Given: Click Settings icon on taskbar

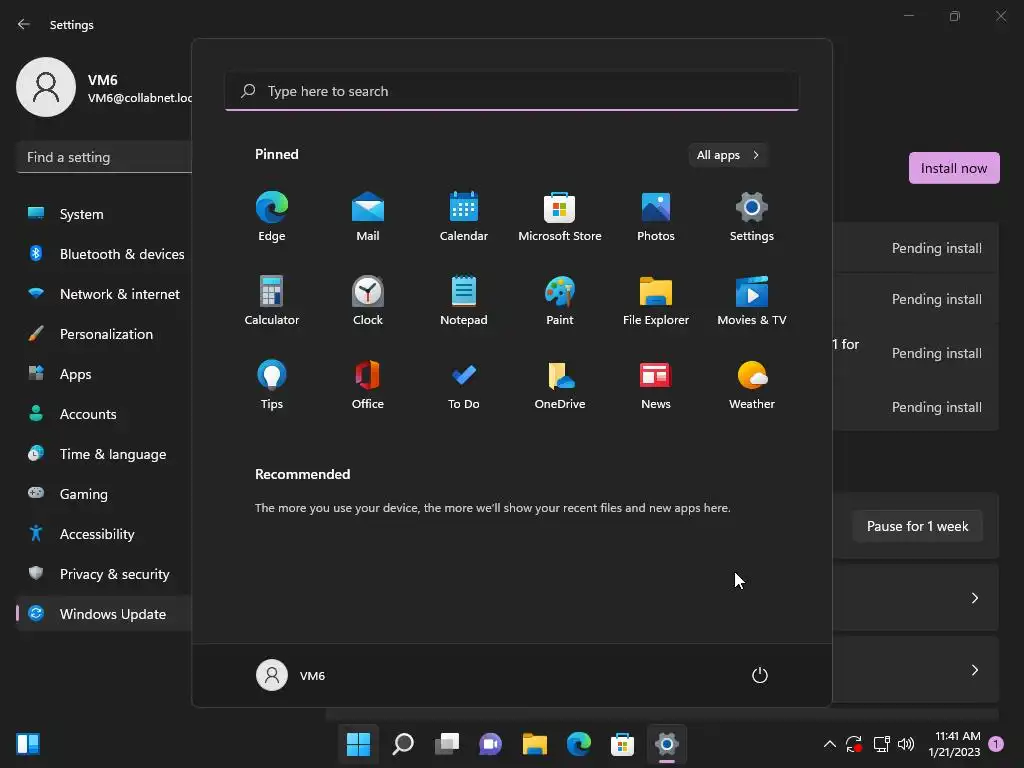Looking at the screenshot, I should click(667, 744).
